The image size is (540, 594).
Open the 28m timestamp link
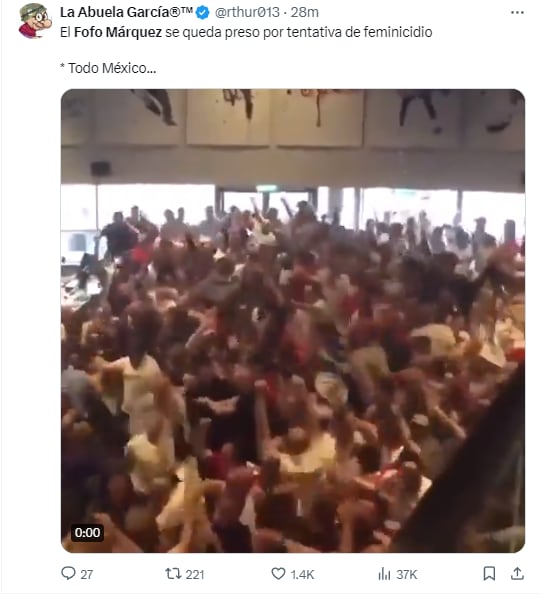[x=305, y=13]
